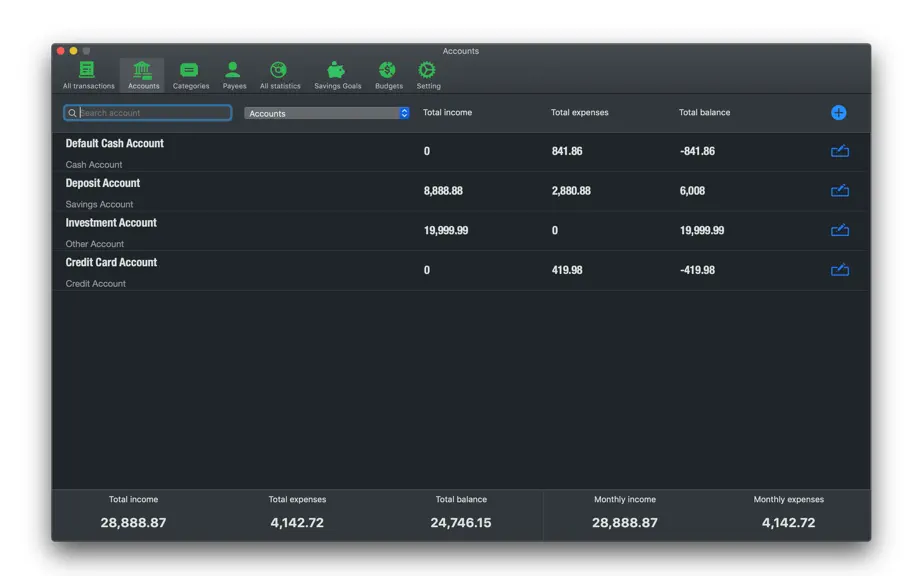
Task: Select the Default Cash Account row
Action: [x=460, y=152]
